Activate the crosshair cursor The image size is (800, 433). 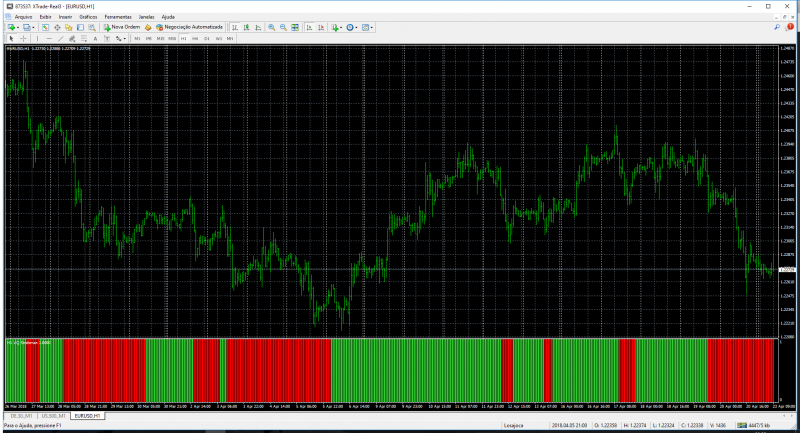pyautogui.click(x=23, y=39)
